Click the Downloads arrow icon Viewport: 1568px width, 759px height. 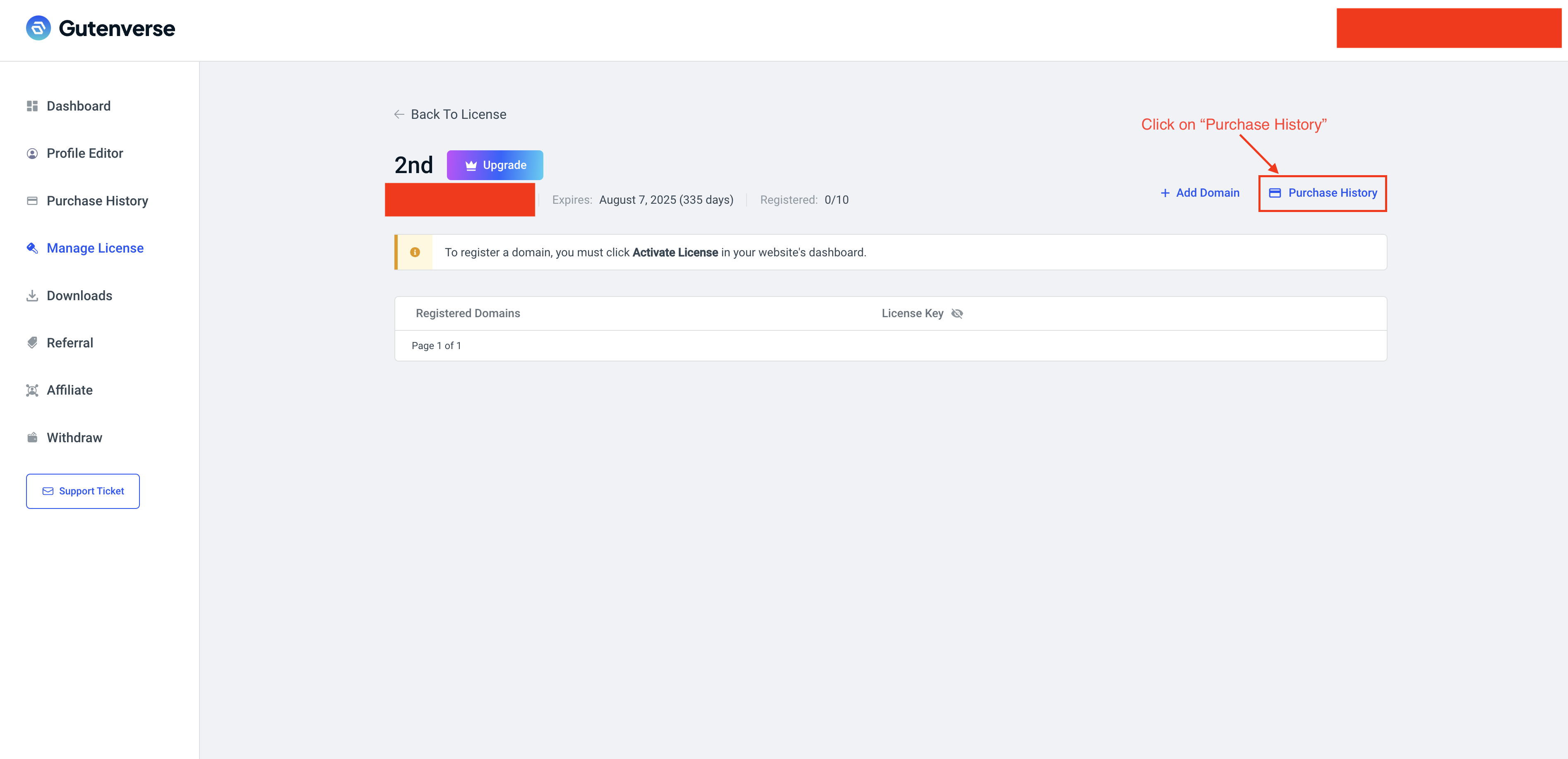pyautogui.click(x=32, y=295)
